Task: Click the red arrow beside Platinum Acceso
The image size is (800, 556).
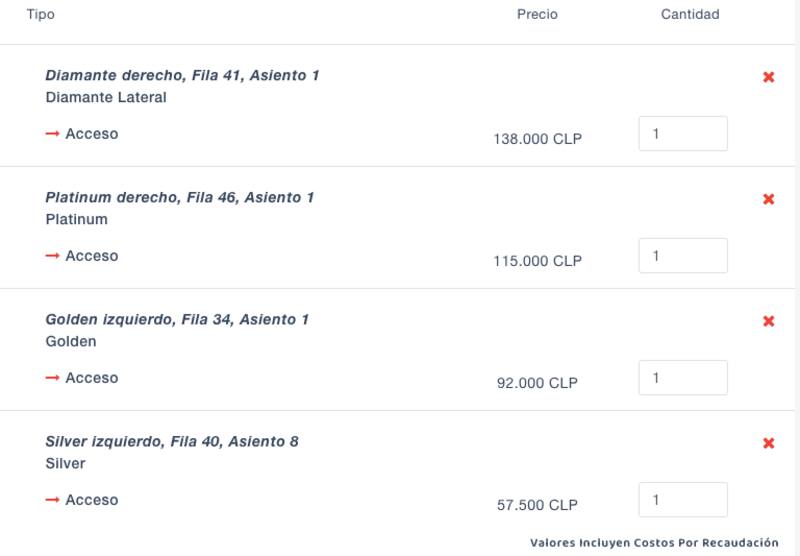Action: [53, 256]
